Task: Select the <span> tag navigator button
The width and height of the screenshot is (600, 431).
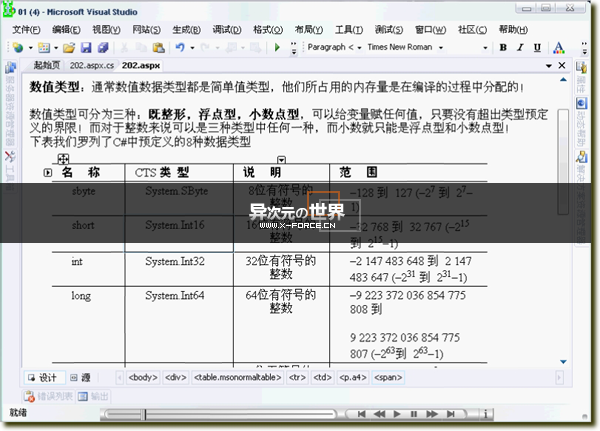Action: point(388,377)
